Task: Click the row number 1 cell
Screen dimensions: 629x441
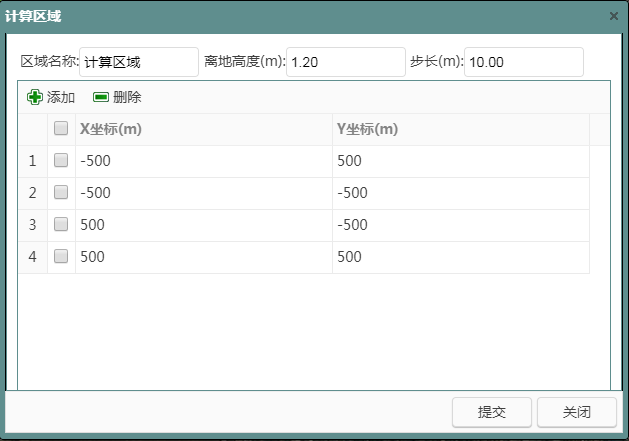Action: [32, 161]
